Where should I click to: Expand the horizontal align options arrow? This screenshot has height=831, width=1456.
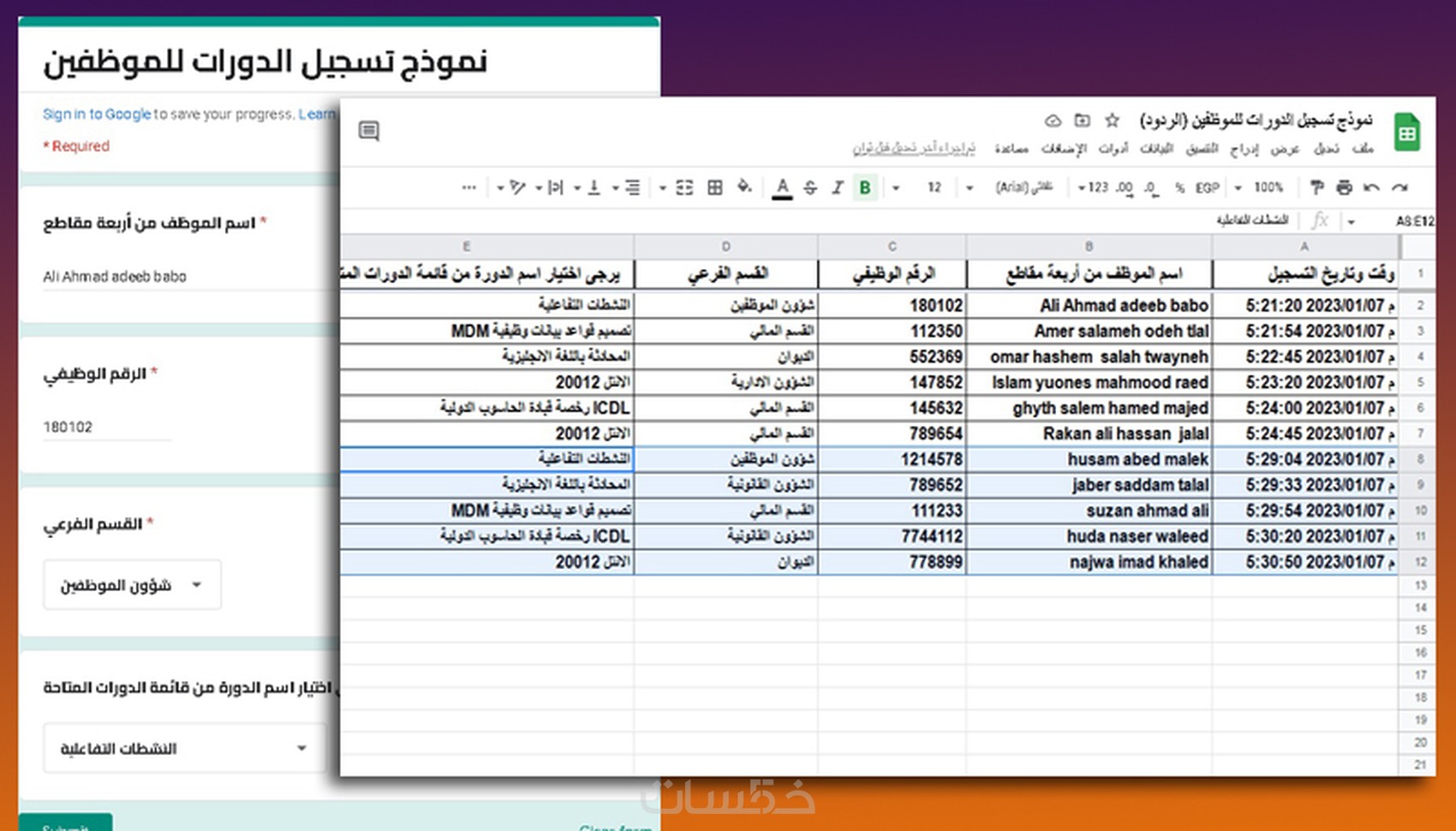tap(615, 188)
